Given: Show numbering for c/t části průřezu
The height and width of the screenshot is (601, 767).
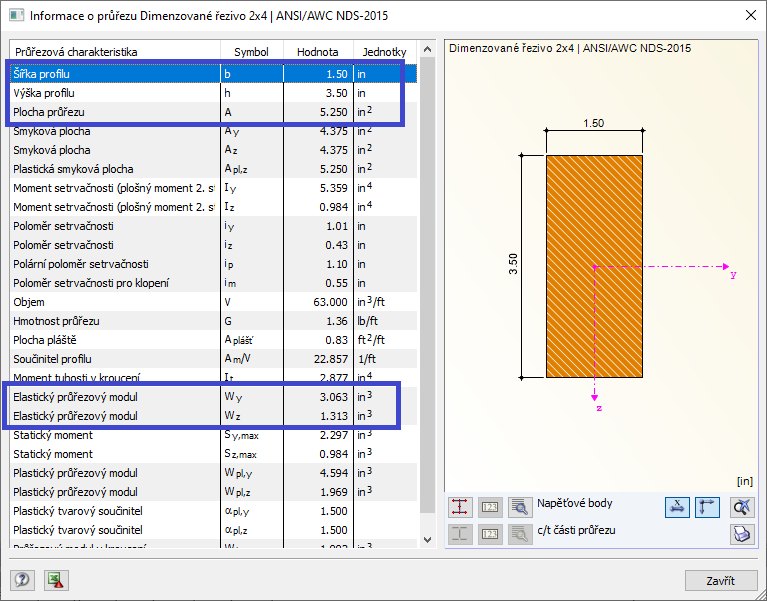Looking at the screenshot, I should [x=490, y=534].
